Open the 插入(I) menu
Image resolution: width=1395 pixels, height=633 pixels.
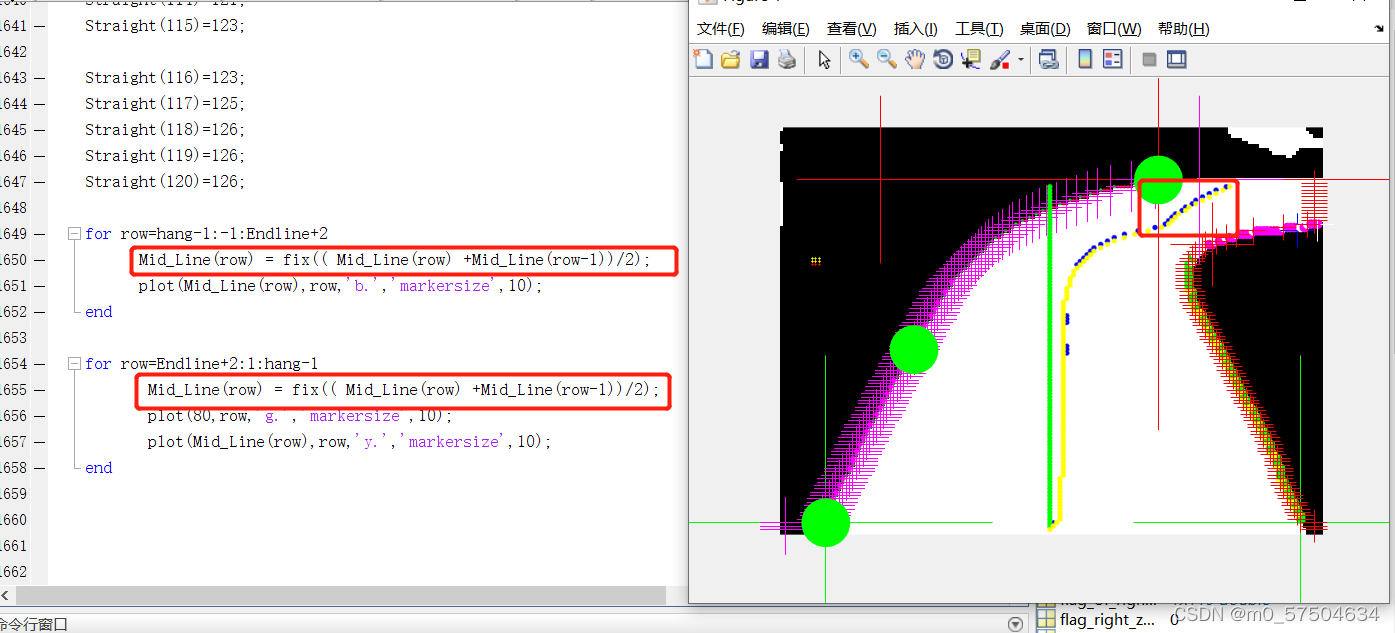coord(916,29)
